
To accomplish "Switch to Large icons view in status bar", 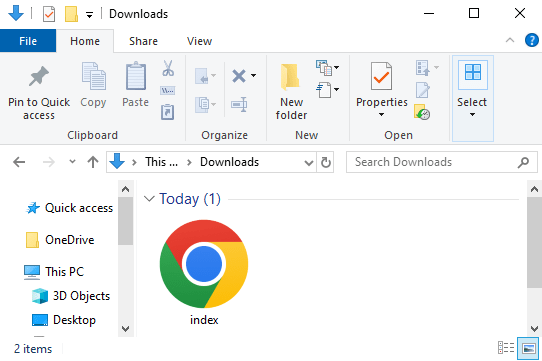I will 528,348.
